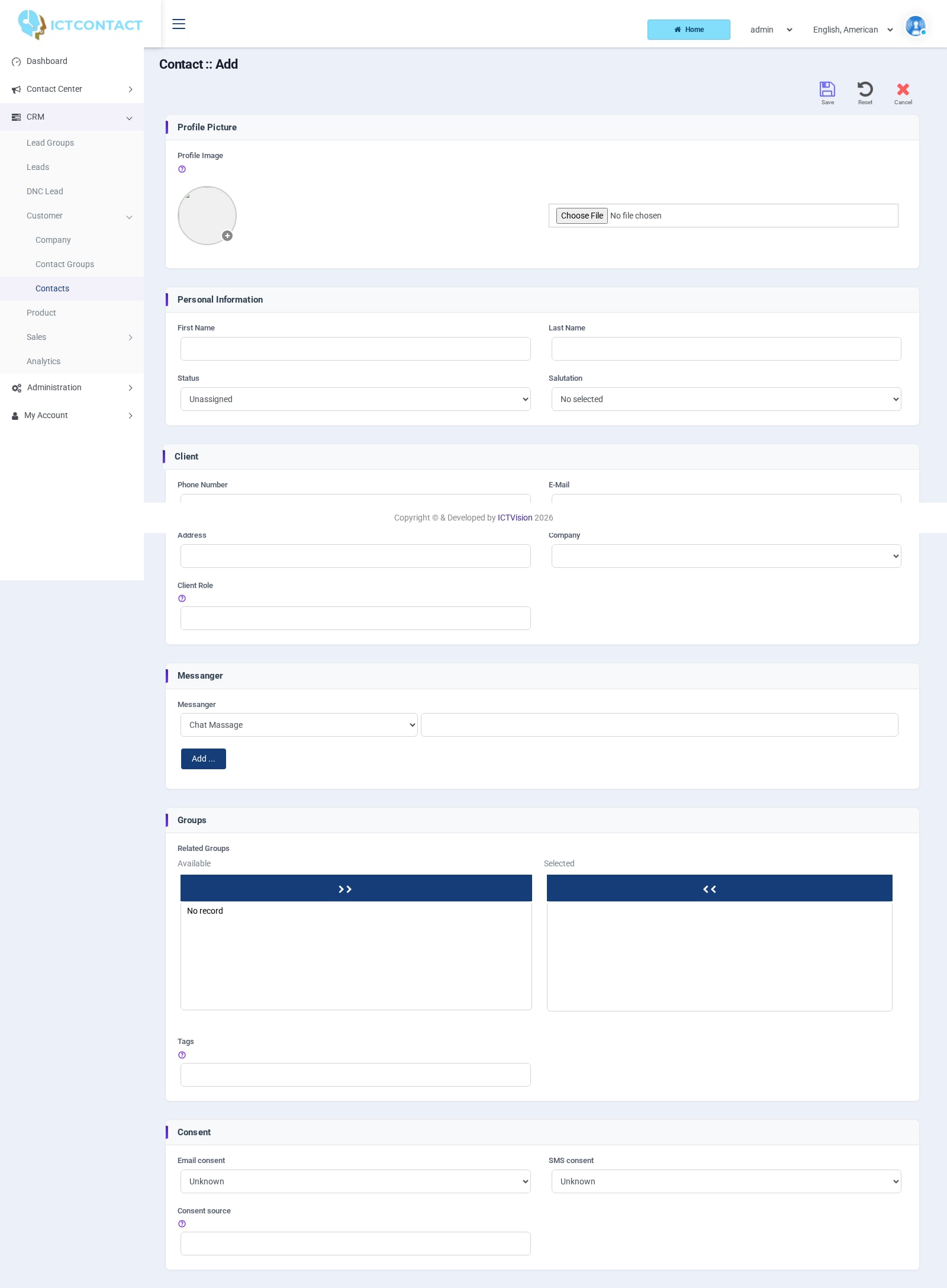This screenshot has height=1288, width=947.
Task: Open the ICTVision footer link
Action: [515, 518]
